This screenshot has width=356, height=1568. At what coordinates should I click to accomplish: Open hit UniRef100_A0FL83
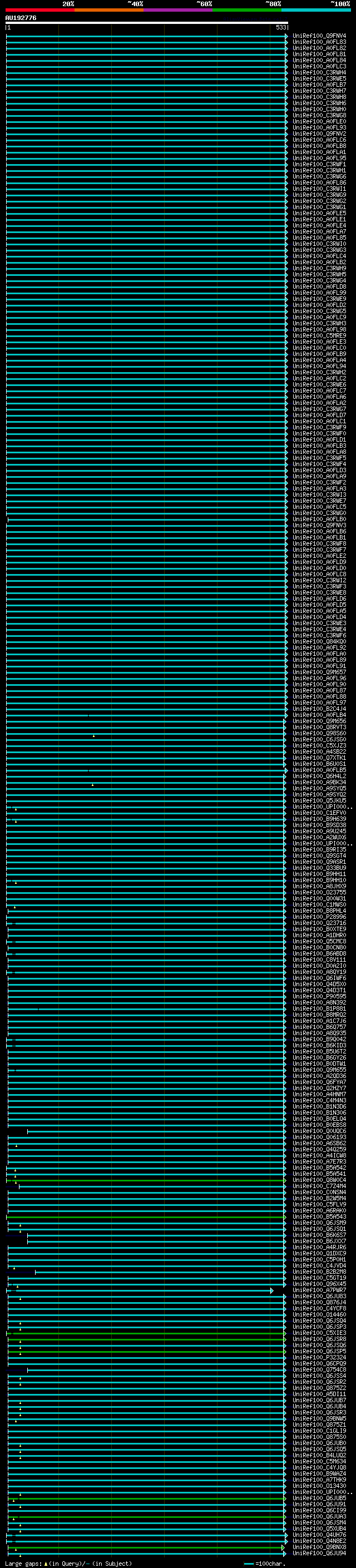[319, 42]
